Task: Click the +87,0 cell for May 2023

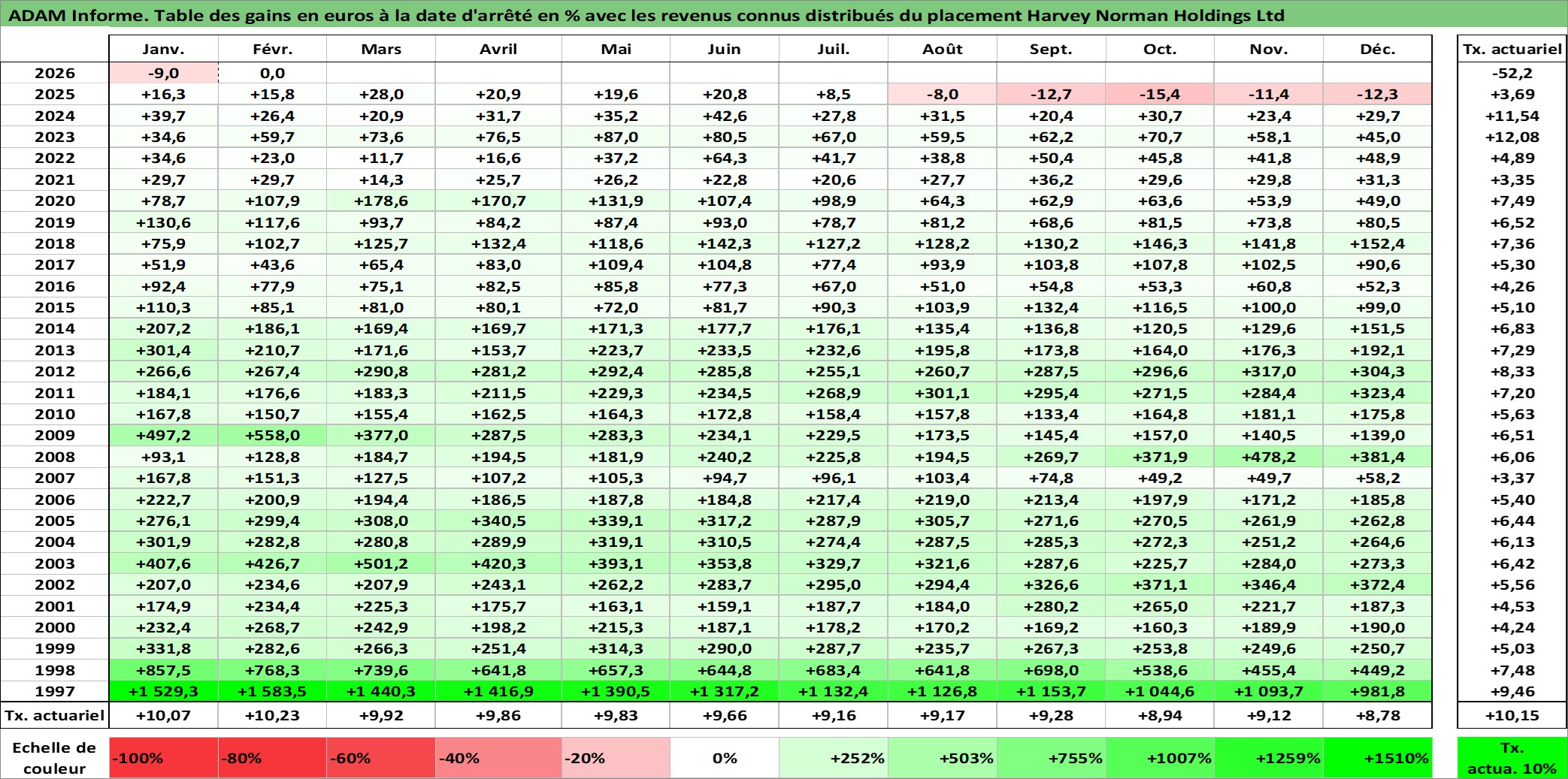Action: click(616, 137)
